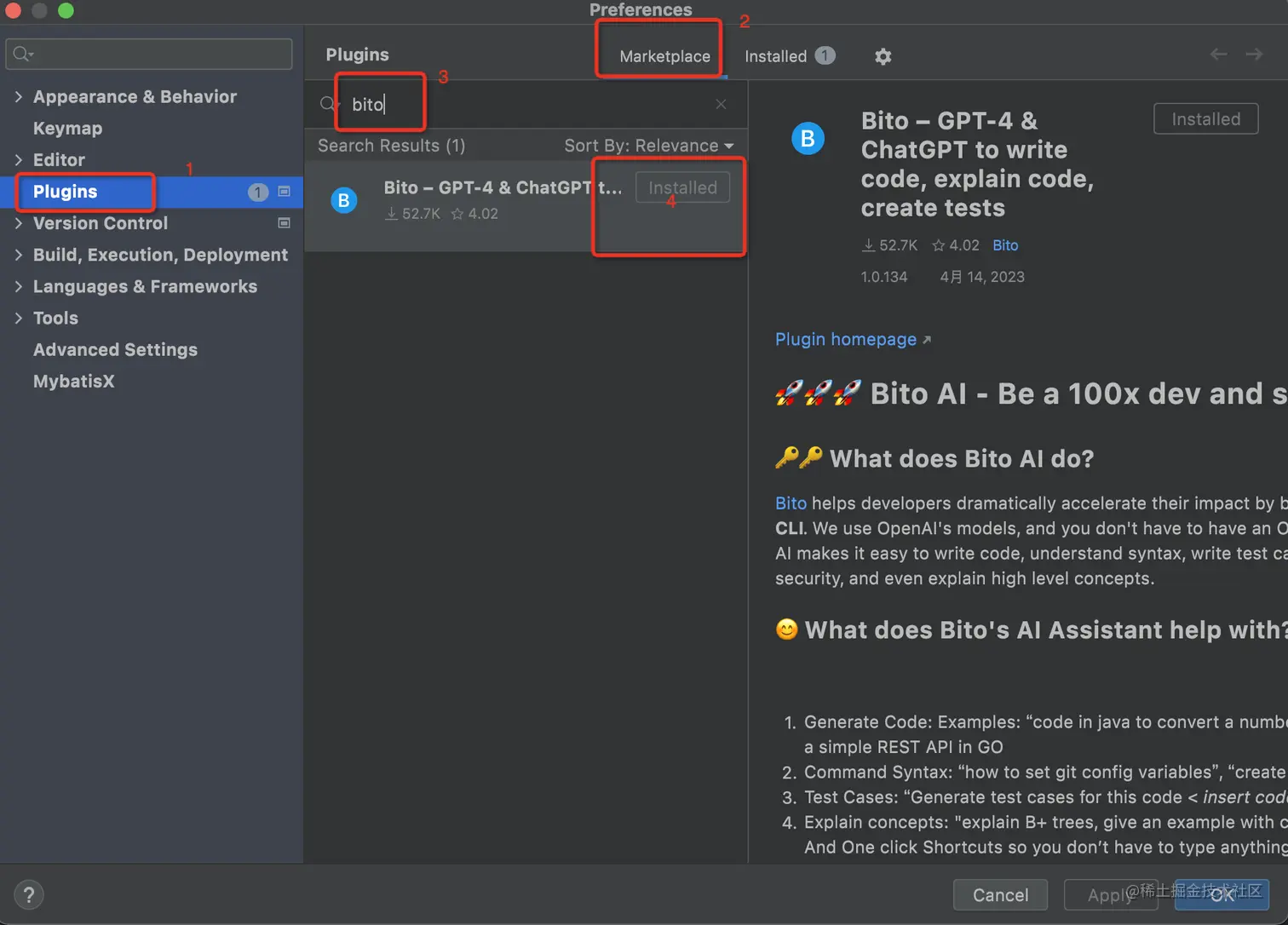Focus the settings search field
Viewport: 1288px width, 925px height.
[x=149, y=54]
